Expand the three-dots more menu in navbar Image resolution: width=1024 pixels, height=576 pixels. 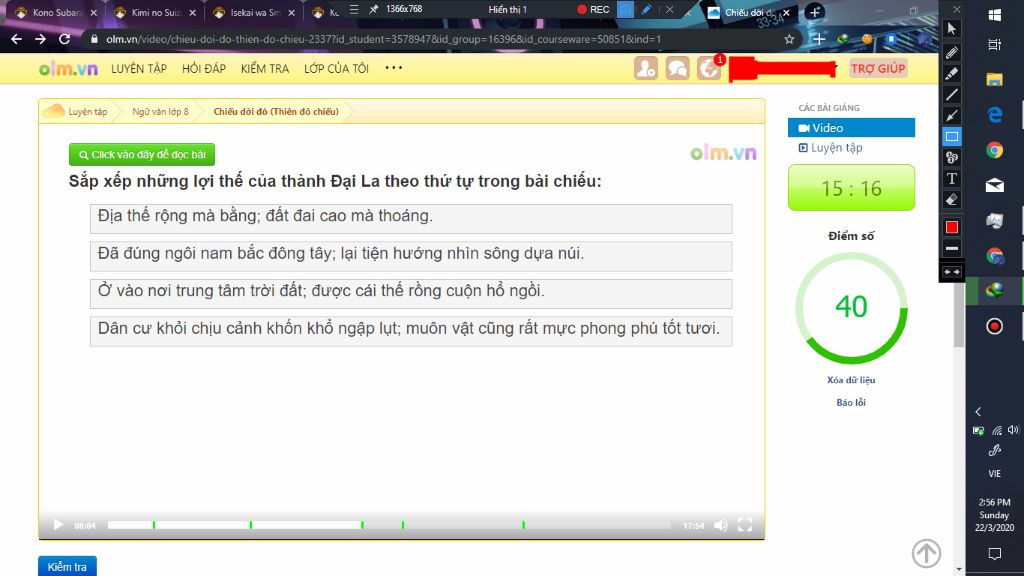click(393, 68)
